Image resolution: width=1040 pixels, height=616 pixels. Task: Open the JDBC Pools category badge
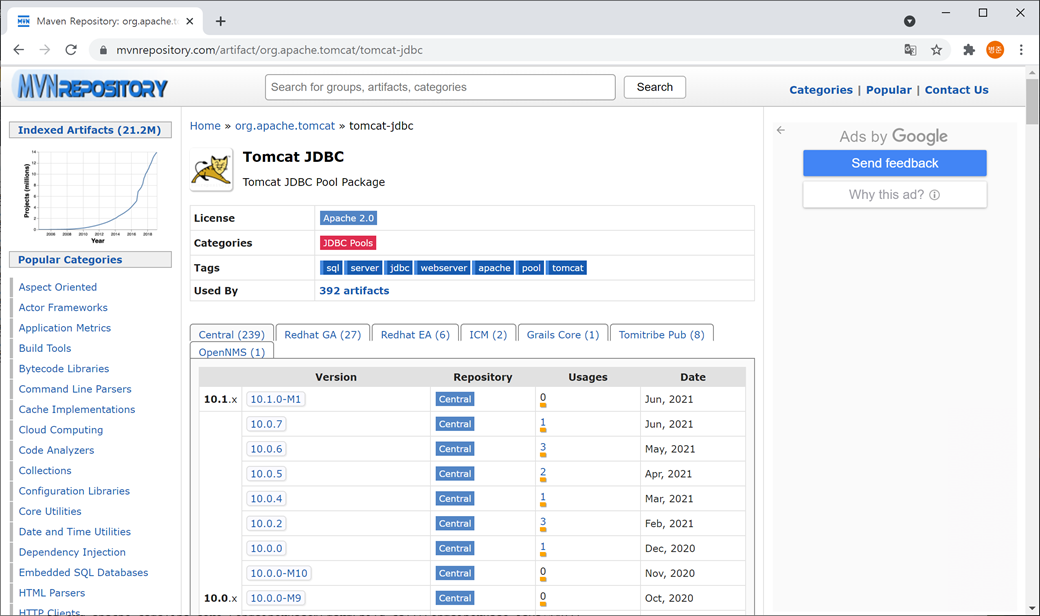(x=348, y=243)
